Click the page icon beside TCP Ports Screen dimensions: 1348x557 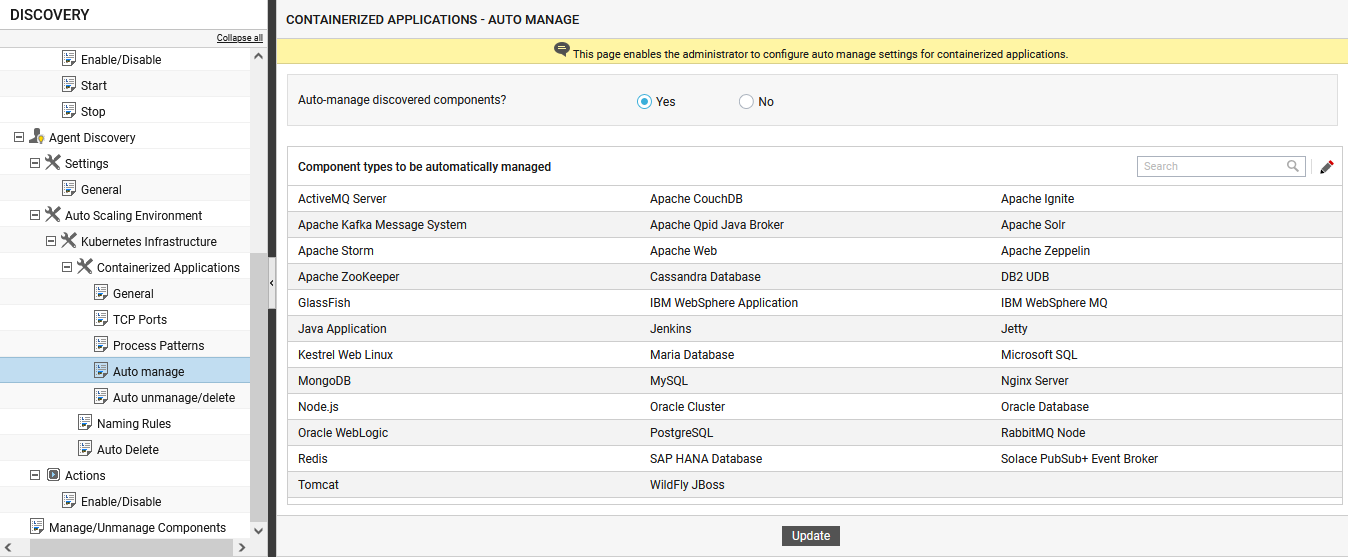101,319
